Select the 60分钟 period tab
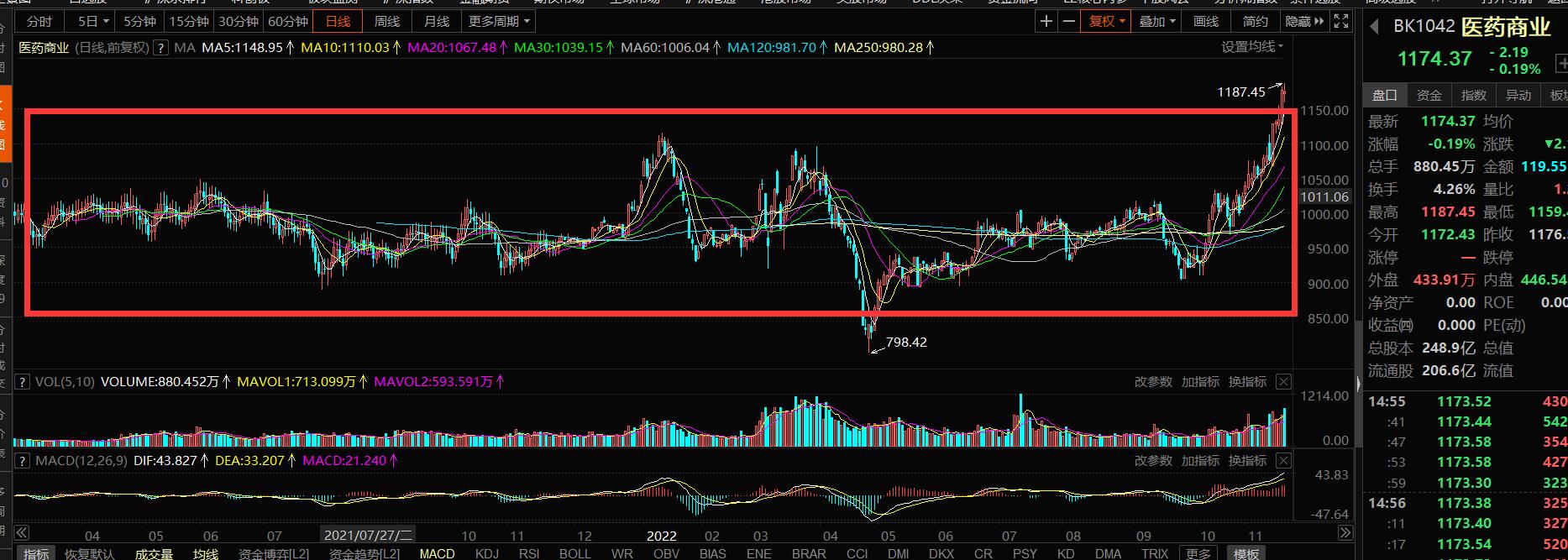Viewport: 1568px width, 560px height. coord(288,22)
